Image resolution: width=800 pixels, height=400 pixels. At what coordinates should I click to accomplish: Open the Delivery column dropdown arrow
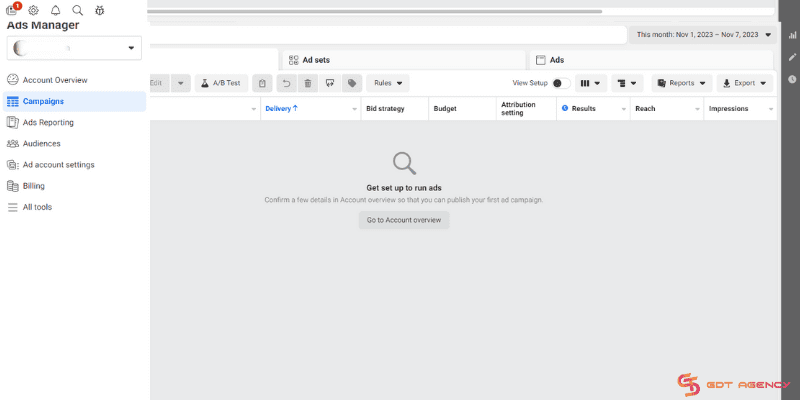(355, 109)
